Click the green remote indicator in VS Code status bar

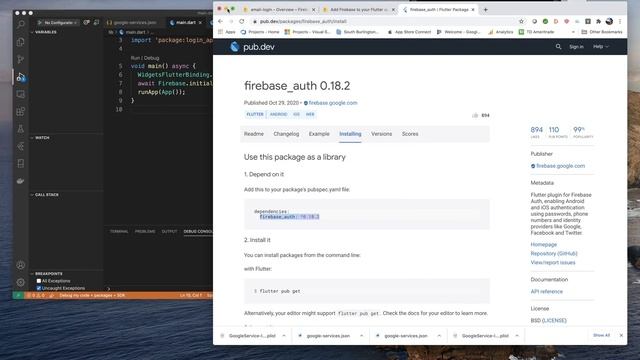click(x=18, y=295)
